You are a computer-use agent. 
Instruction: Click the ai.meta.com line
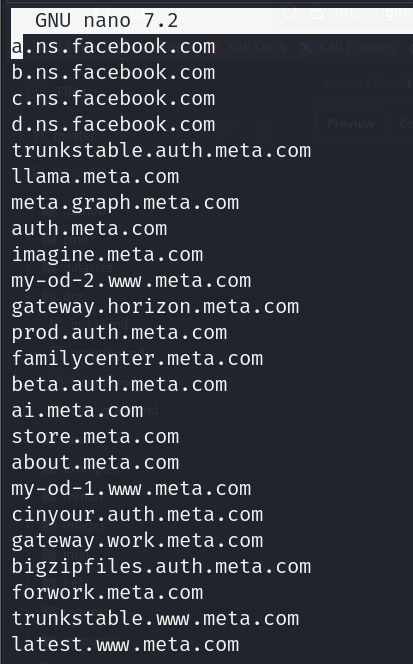pyautogui.click(x=77, y=411)
